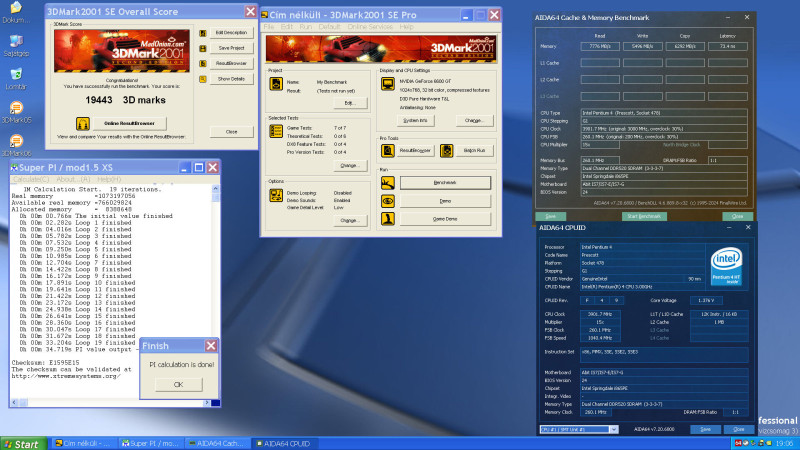This screenshot has height=450, width=800.
Task: Click the Online ResultBrowser button
Action: coord(129,123)
